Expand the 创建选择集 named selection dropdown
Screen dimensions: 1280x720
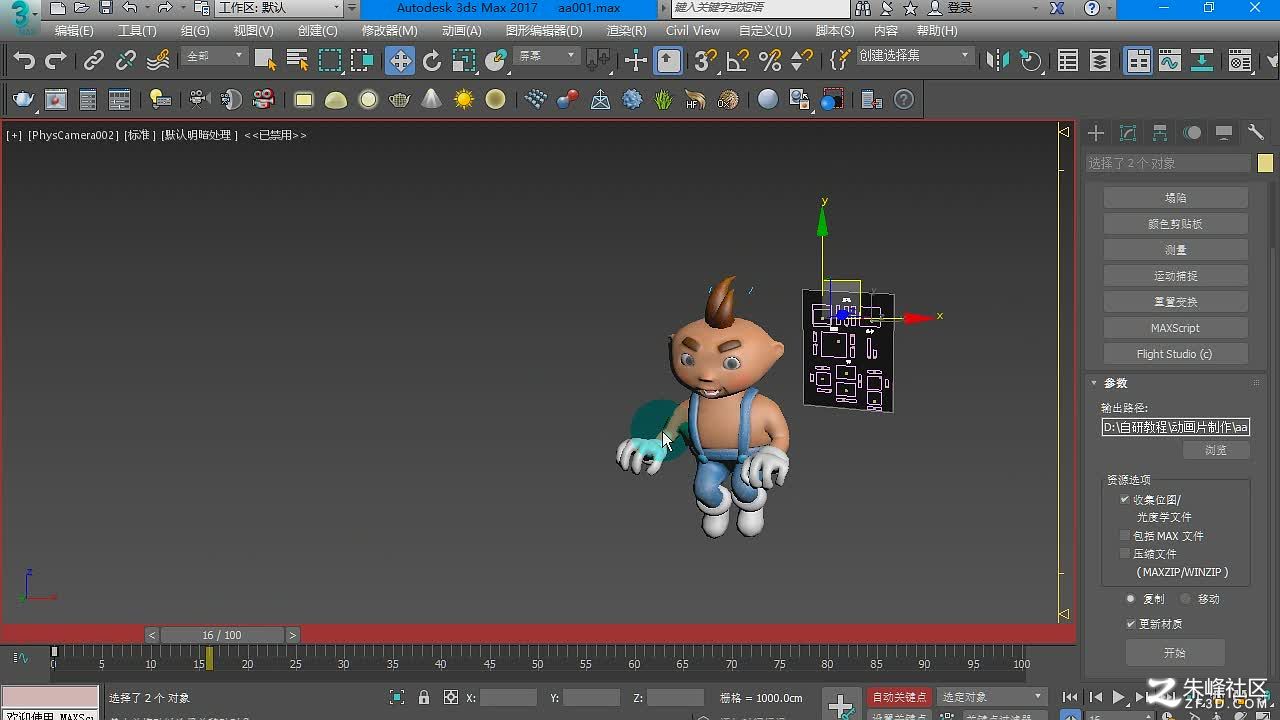915,56
